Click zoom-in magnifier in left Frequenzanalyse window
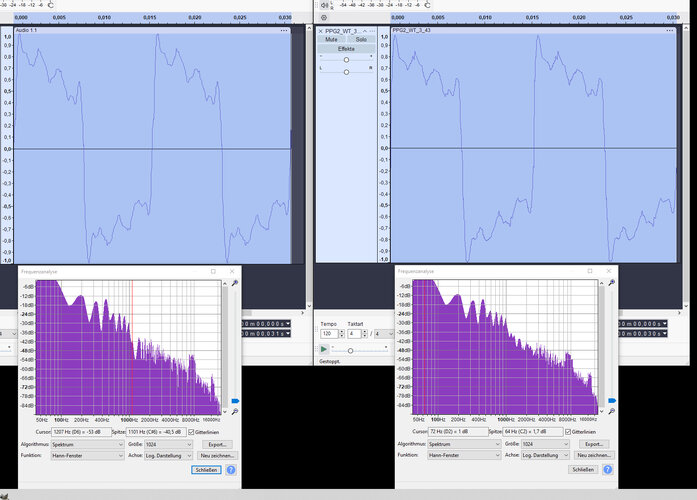 click(x=235, y=283)
